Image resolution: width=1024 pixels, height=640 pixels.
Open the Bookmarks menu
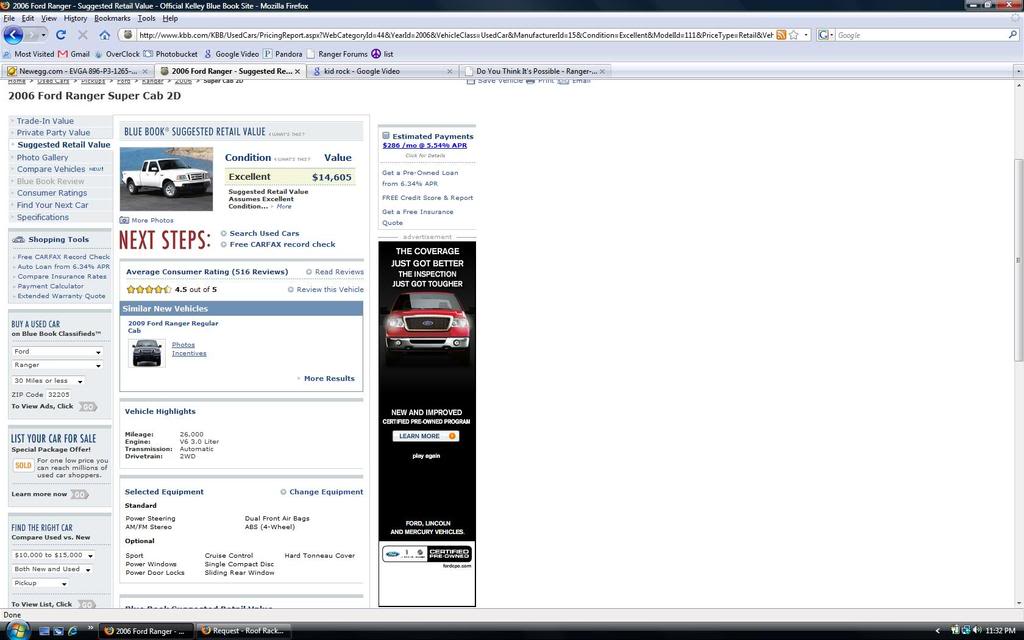click(112, 18)
